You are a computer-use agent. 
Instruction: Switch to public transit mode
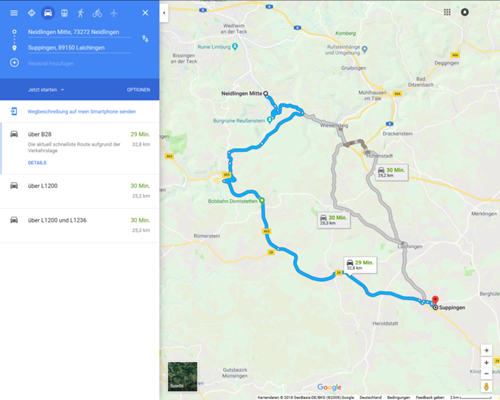coord(64,13)
